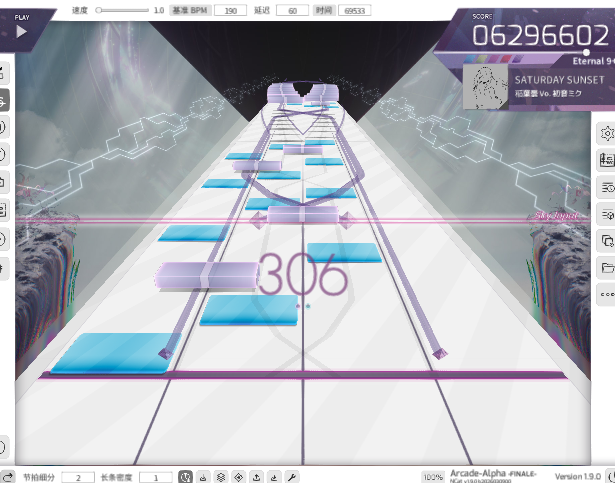
Task: Open the folder icon in right sidebar
Action: click(606, 268)
